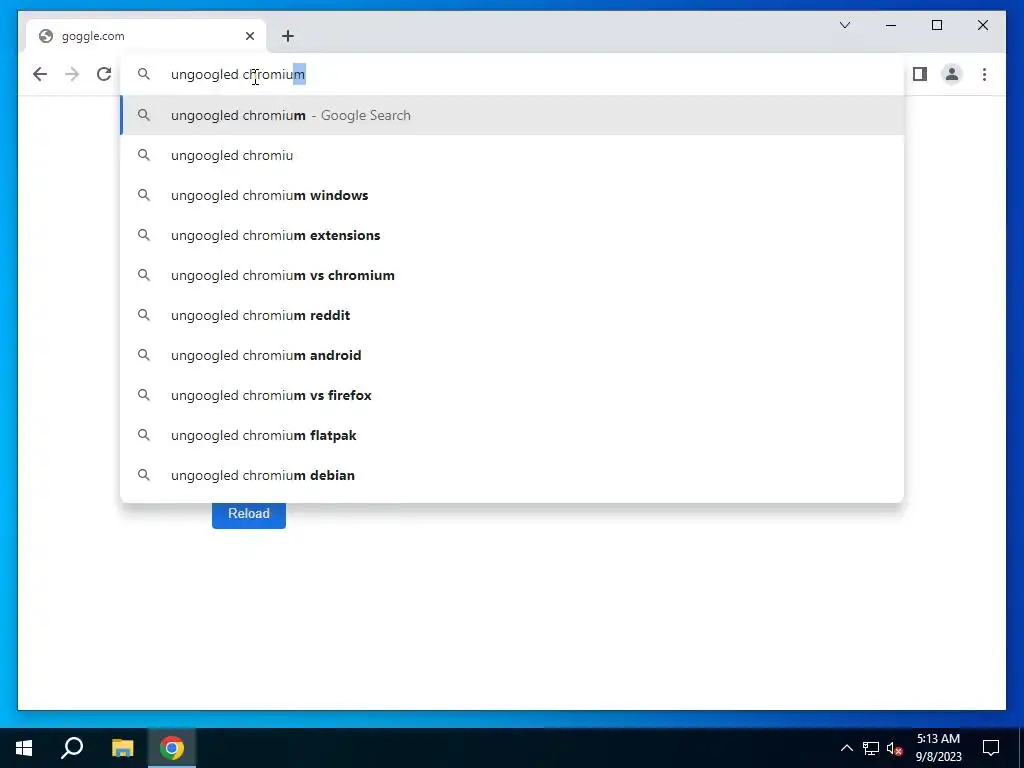Pick 'ungoogled chromium windows' suggestion
The width and height of the screenshot is (1024, 768).
pyautogui.click(x=513, y=195)
